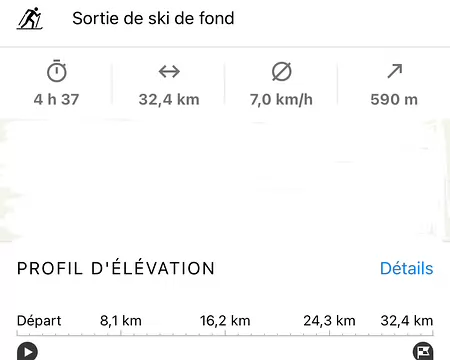
Task: Select the 32,4 km end axis marker
Action: (407, 321)
